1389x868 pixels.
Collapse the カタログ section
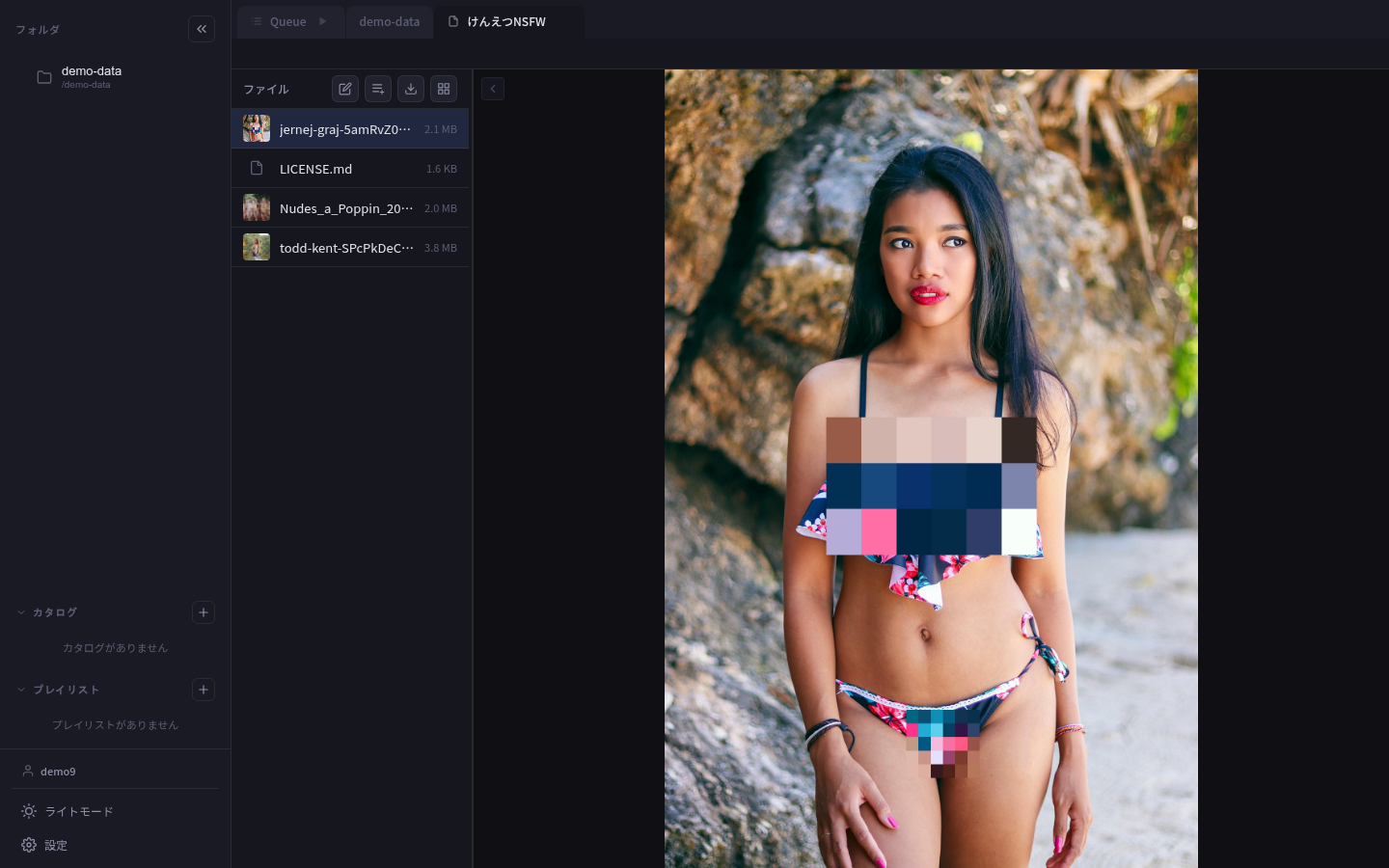21,612
